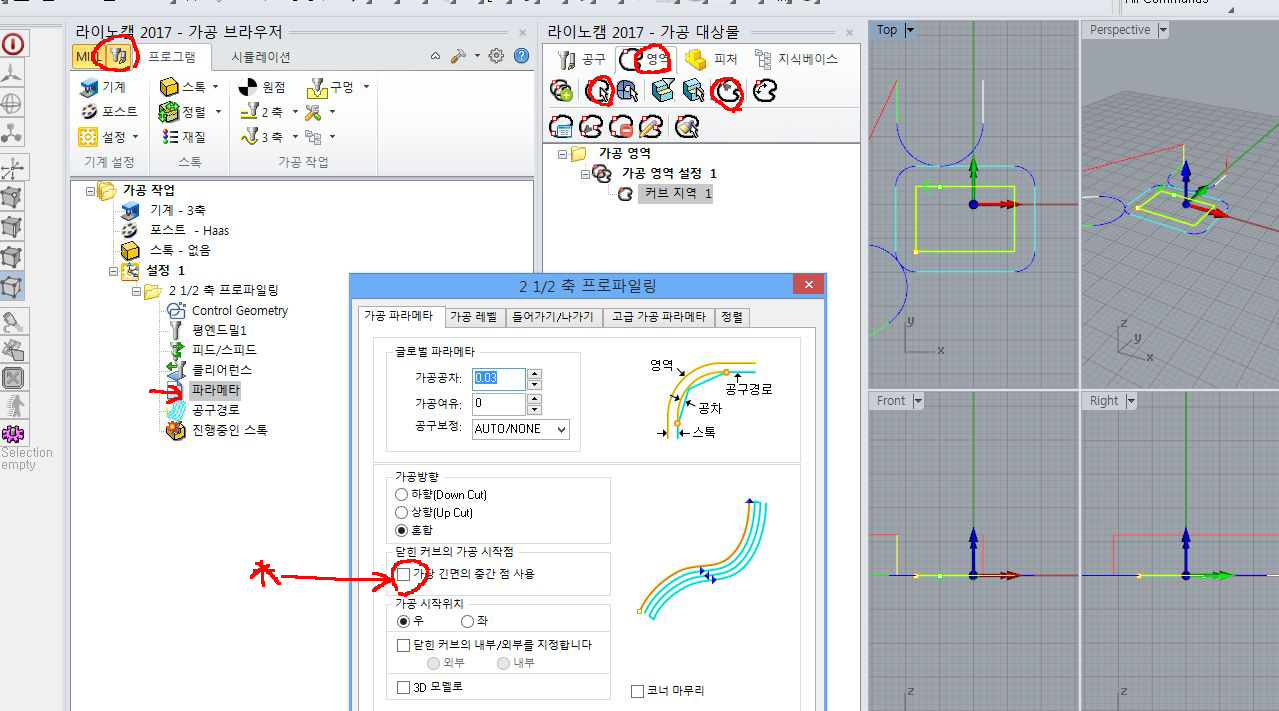Collapse the 가공 작업 tree node
Image resolution: width=1279 pixels, height=711 pixels.
pos(91,190)
